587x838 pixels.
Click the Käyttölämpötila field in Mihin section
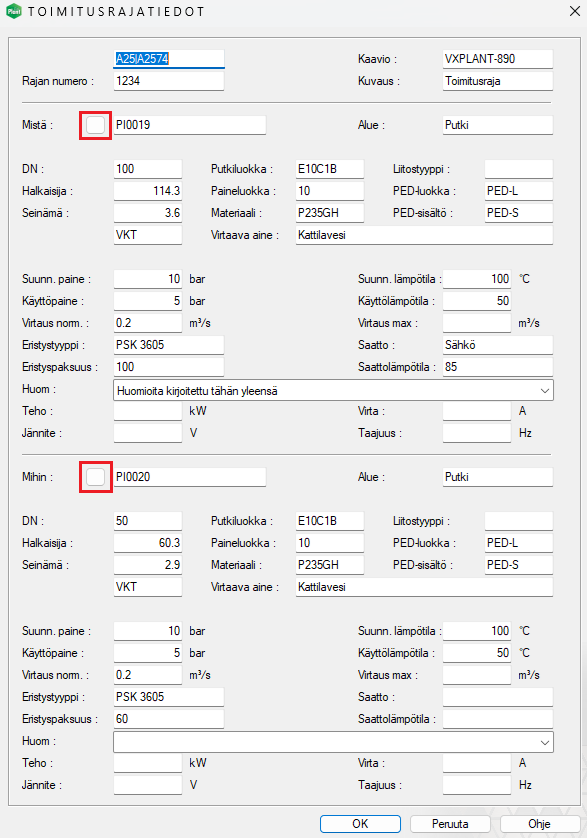[x=477, y=653]
